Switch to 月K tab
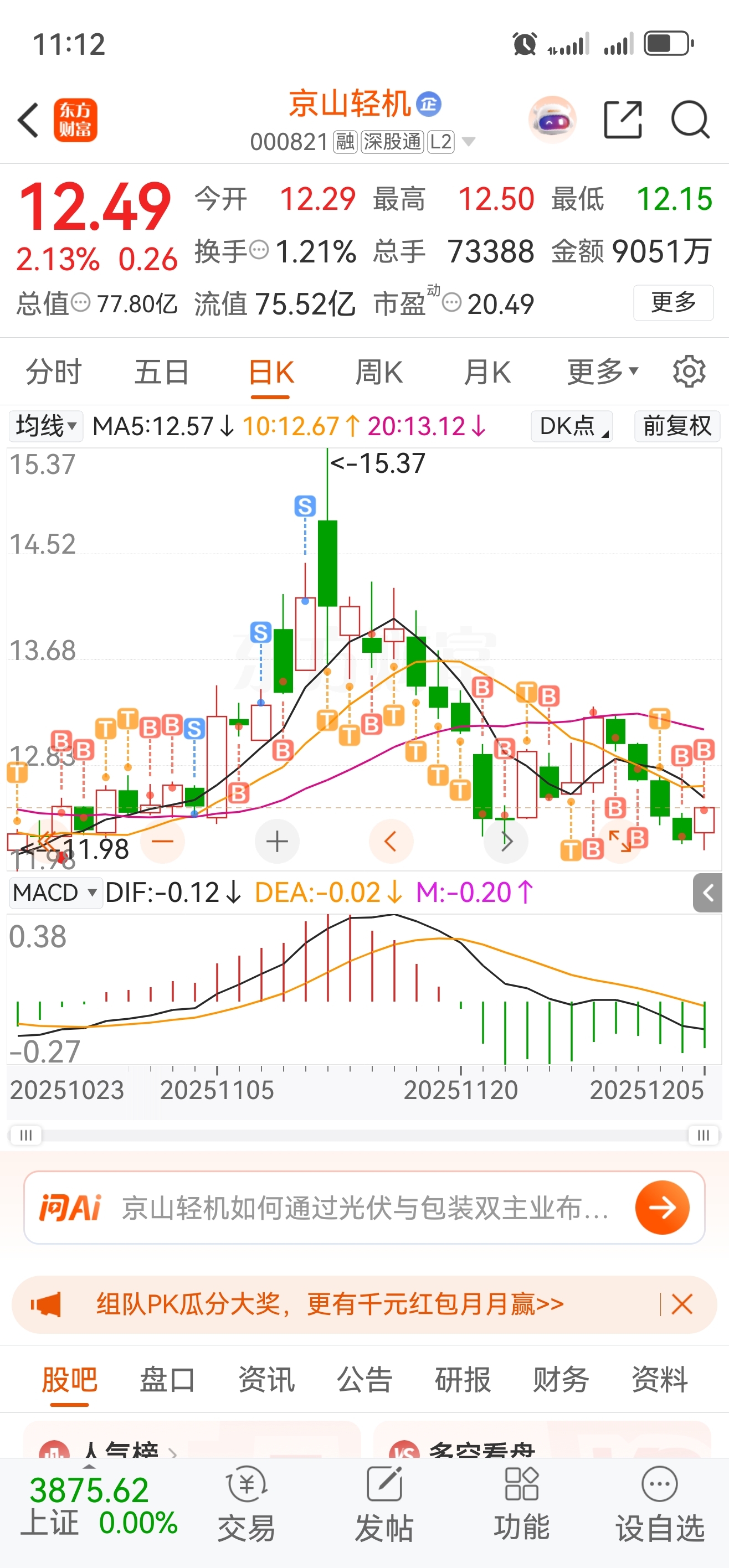 [x=487, y=372]
